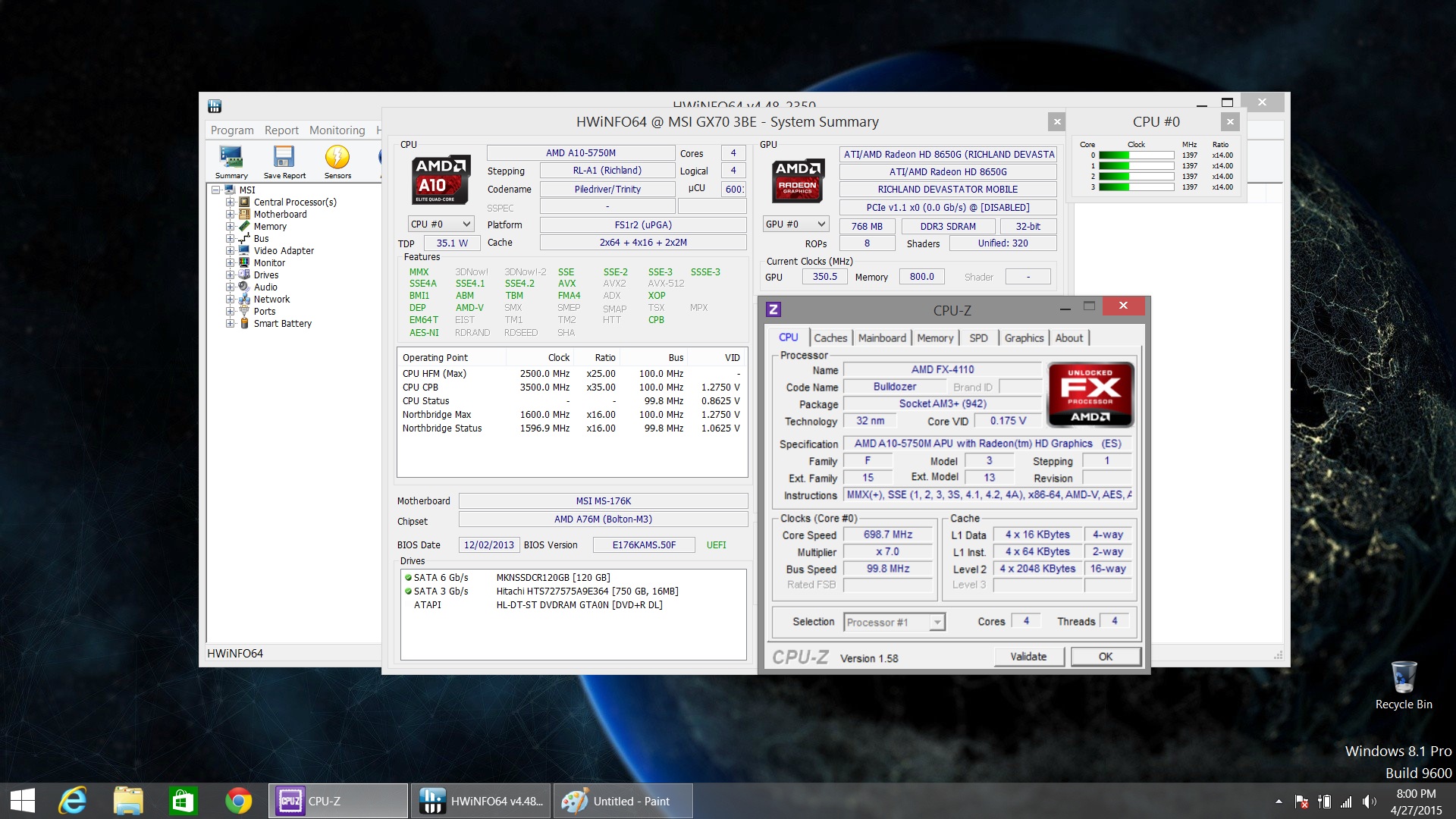This screenshot has height=819, width=1456.
Task: Select the Smart Battery tree icon
Action: 244,323
